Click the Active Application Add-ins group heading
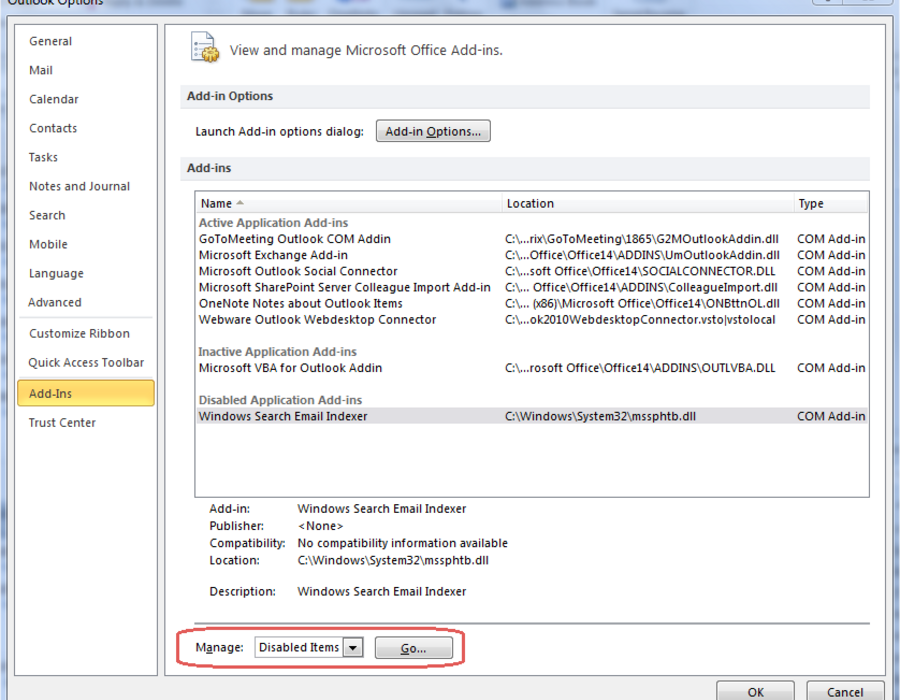The image size is (900, 700). tap(273, 223)
